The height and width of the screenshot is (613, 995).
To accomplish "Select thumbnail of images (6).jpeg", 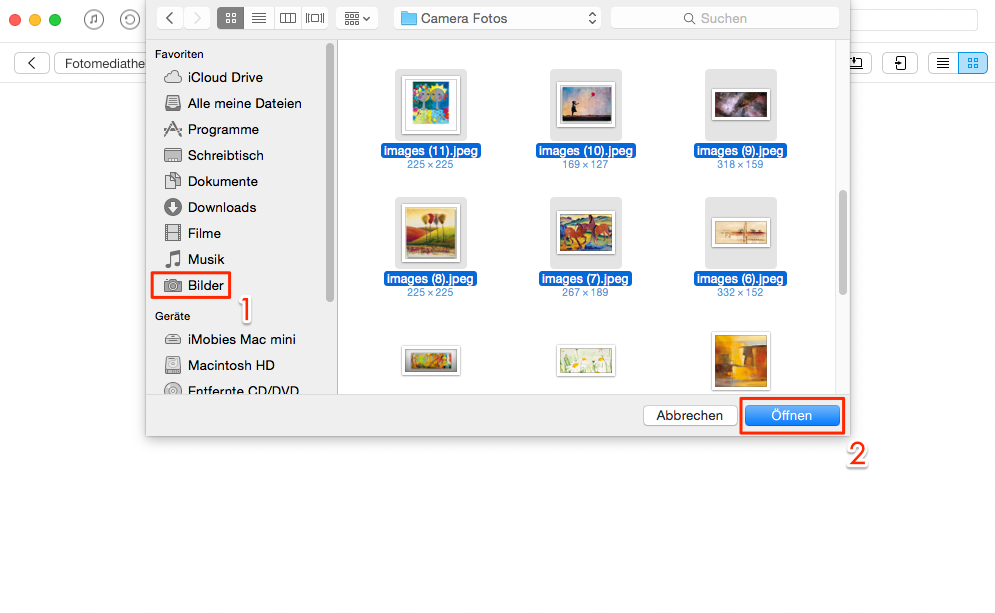I will tap(741, 233).
